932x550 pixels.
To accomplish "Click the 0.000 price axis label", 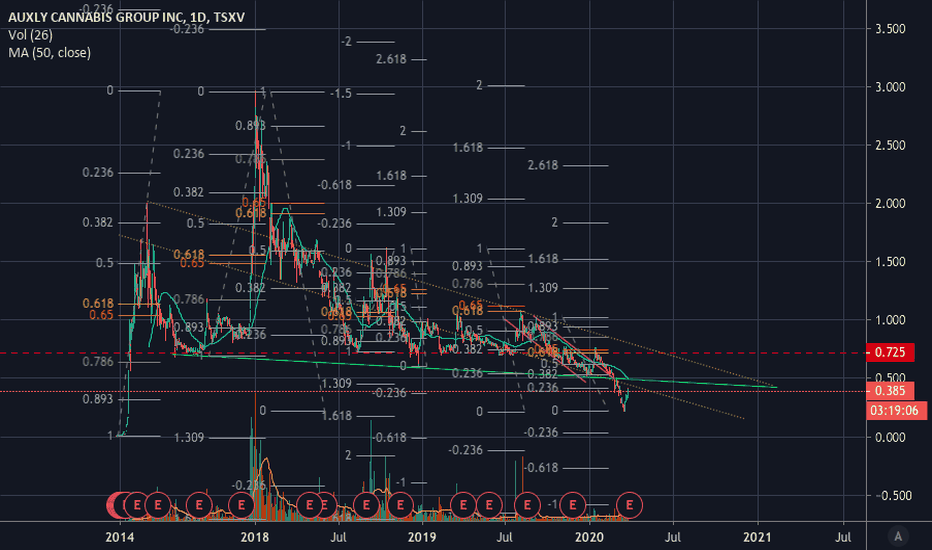I will pyautogui.click(x=890, y=438).
